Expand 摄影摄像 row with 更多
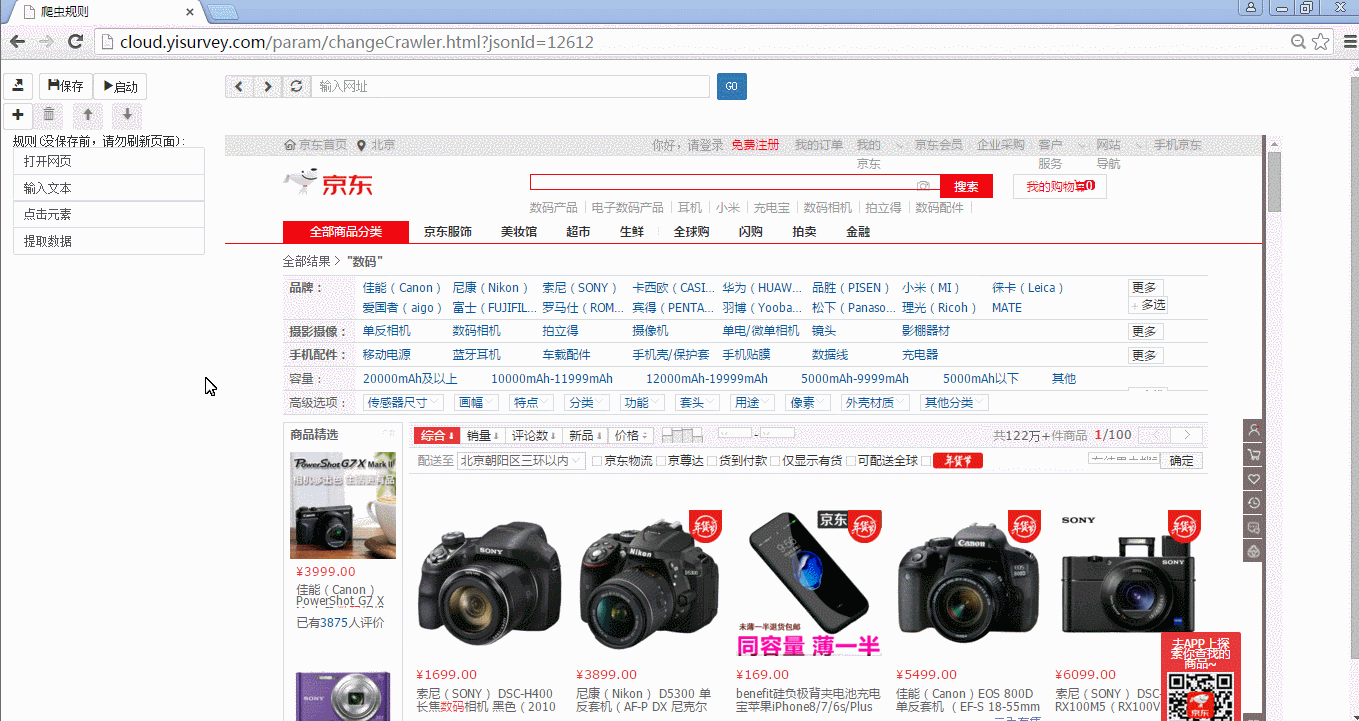Viewport: 1359px width, 721px height. 1145,331
